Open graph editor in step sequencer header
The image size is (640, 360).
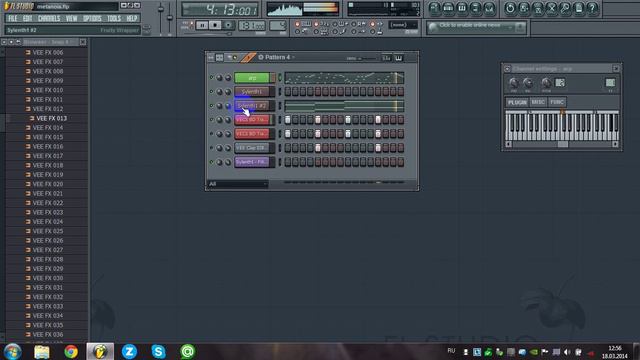pyautogui.click(x=386, y=58)
